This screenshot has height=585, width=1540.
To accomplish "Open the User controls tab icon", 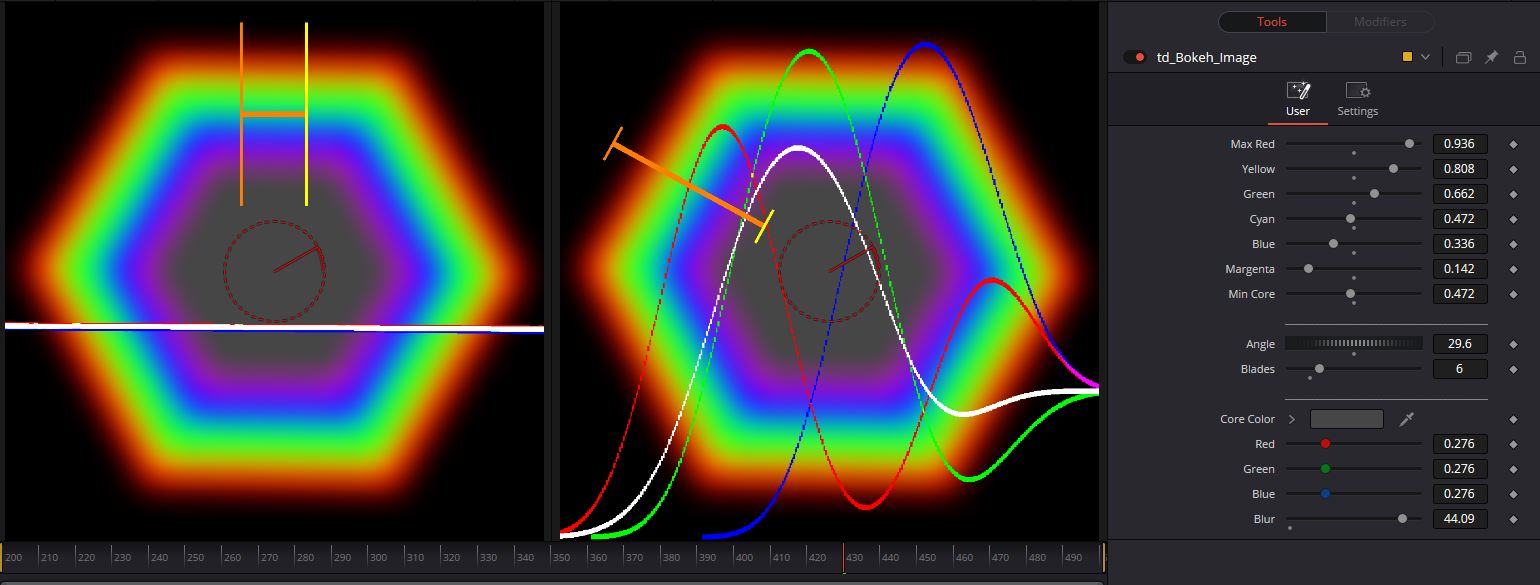I will (1298, 91).
